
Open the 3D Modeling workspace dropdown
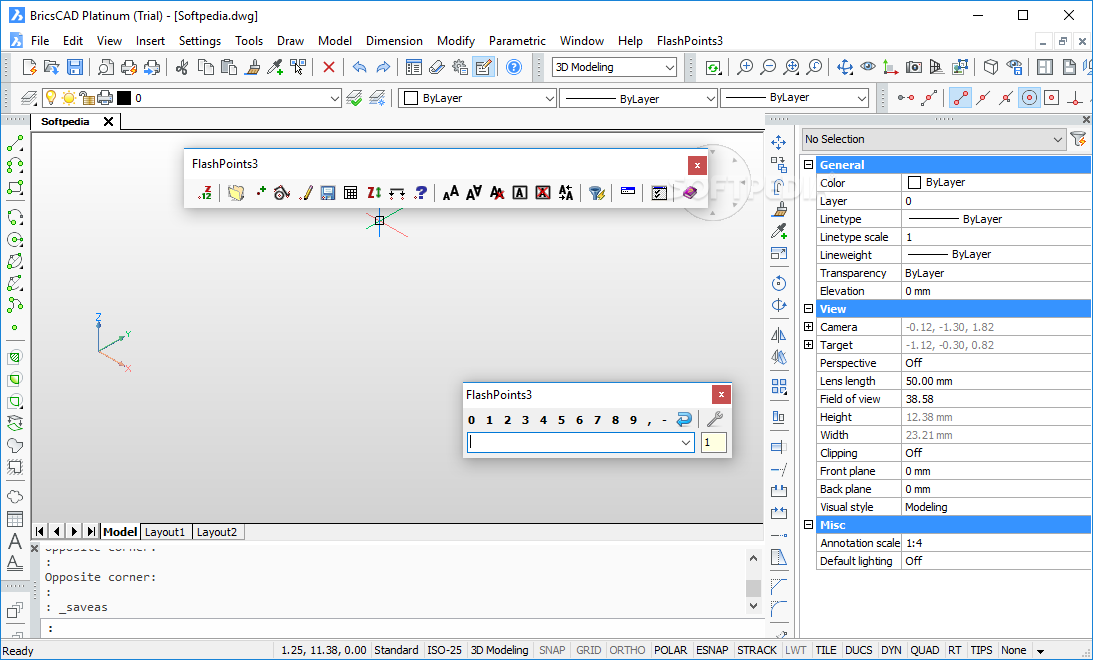tap(614, 67)
